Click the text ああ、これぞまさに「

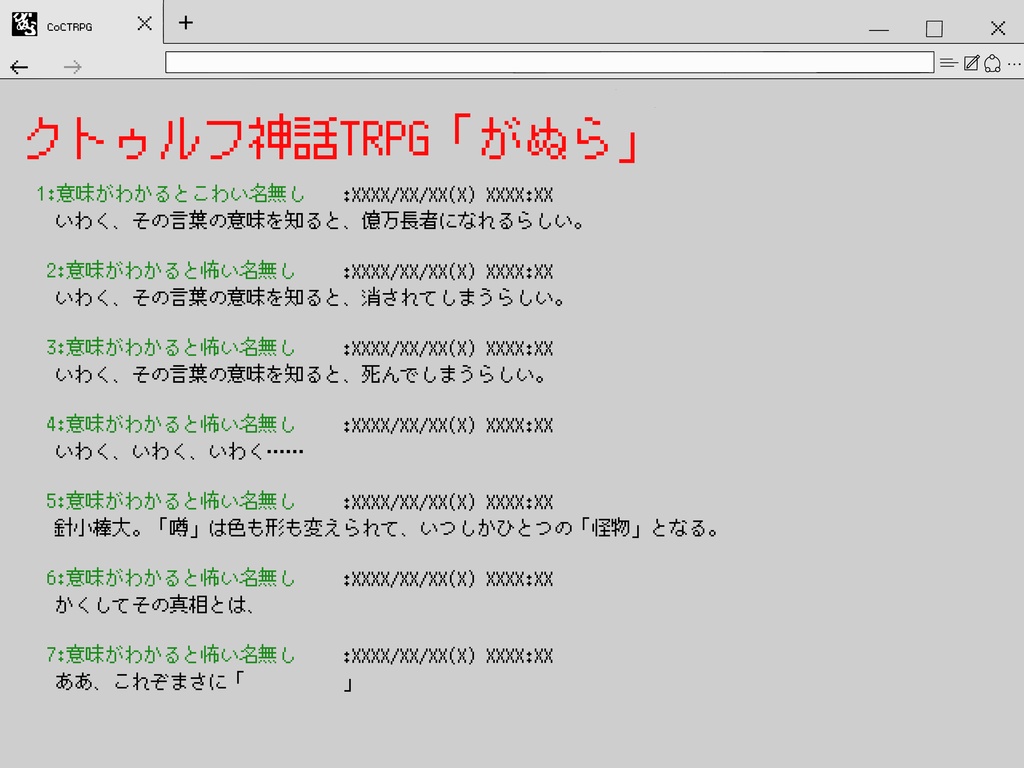click(x=150, y=681)
